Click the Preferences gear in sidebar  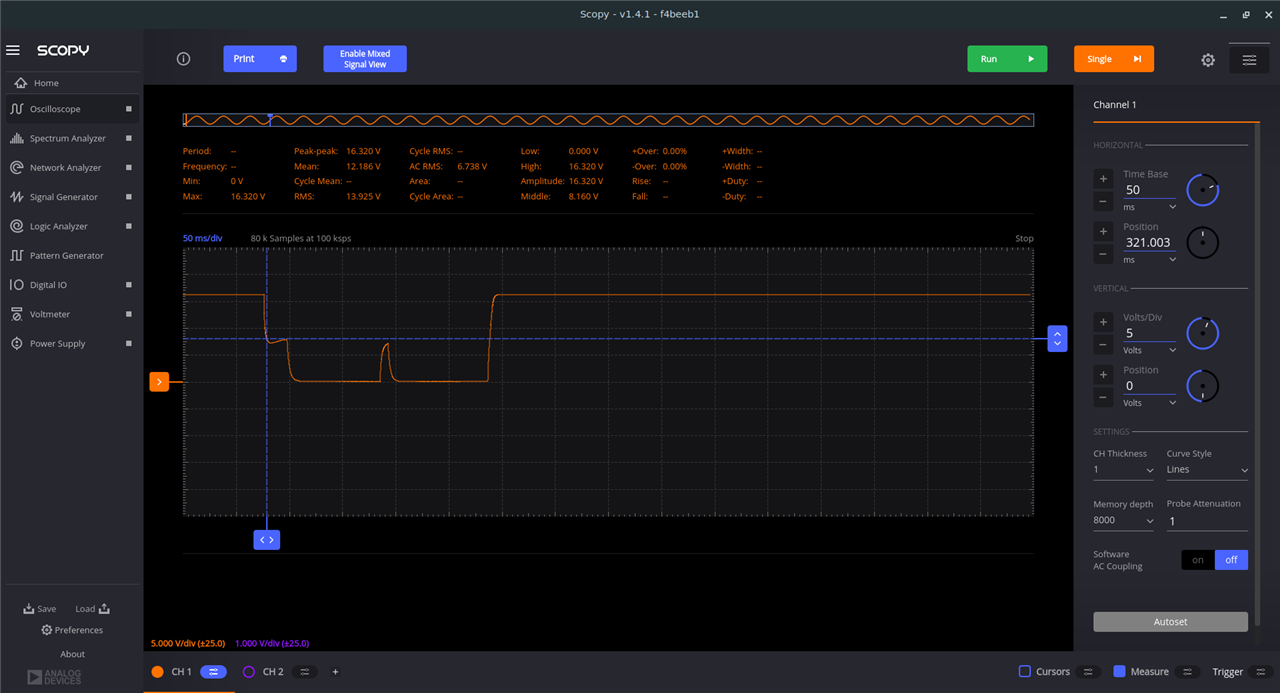point(46,630)
